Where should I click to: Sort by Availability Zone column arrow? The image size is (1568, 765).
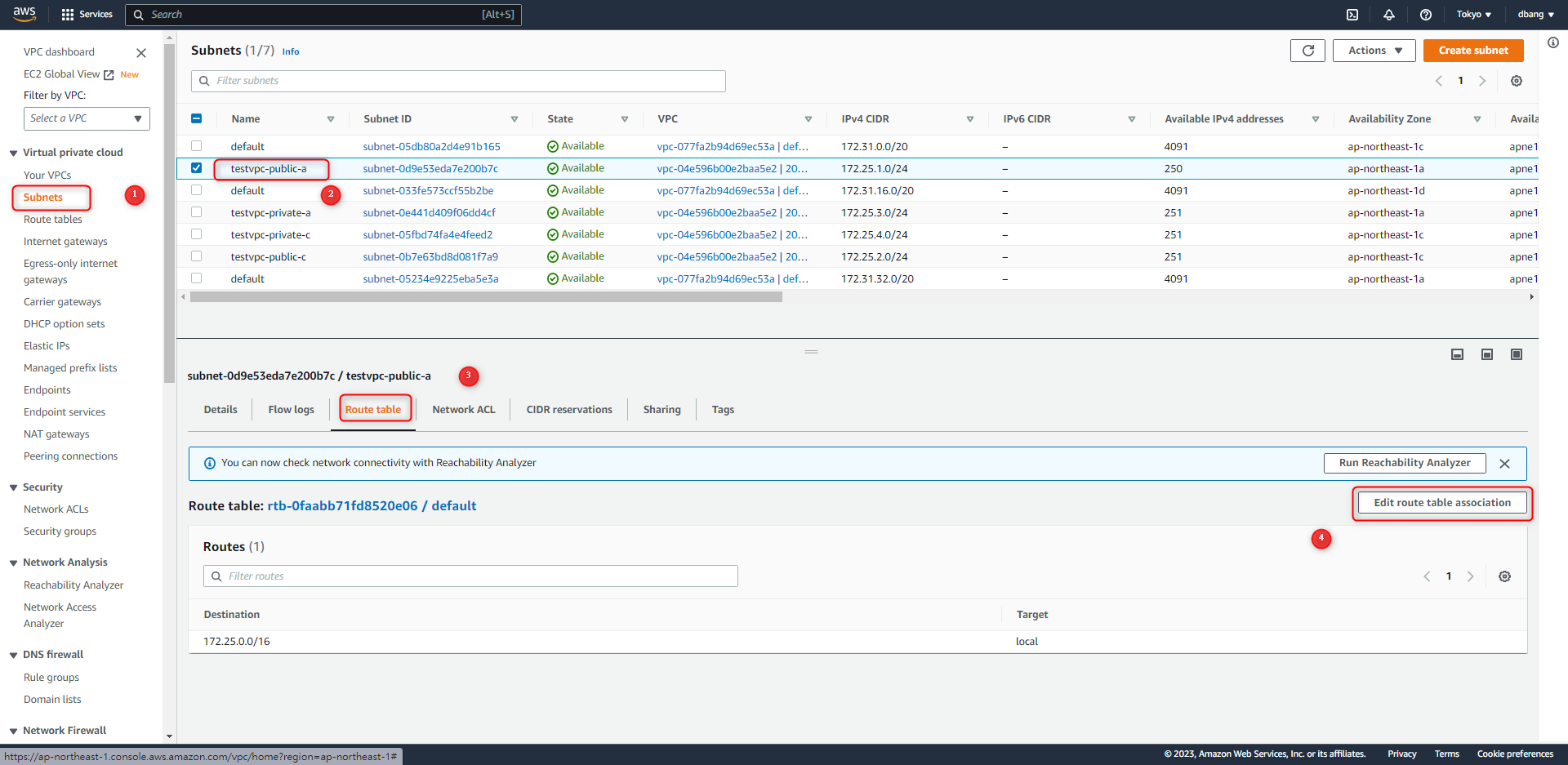pos(1477,119)
